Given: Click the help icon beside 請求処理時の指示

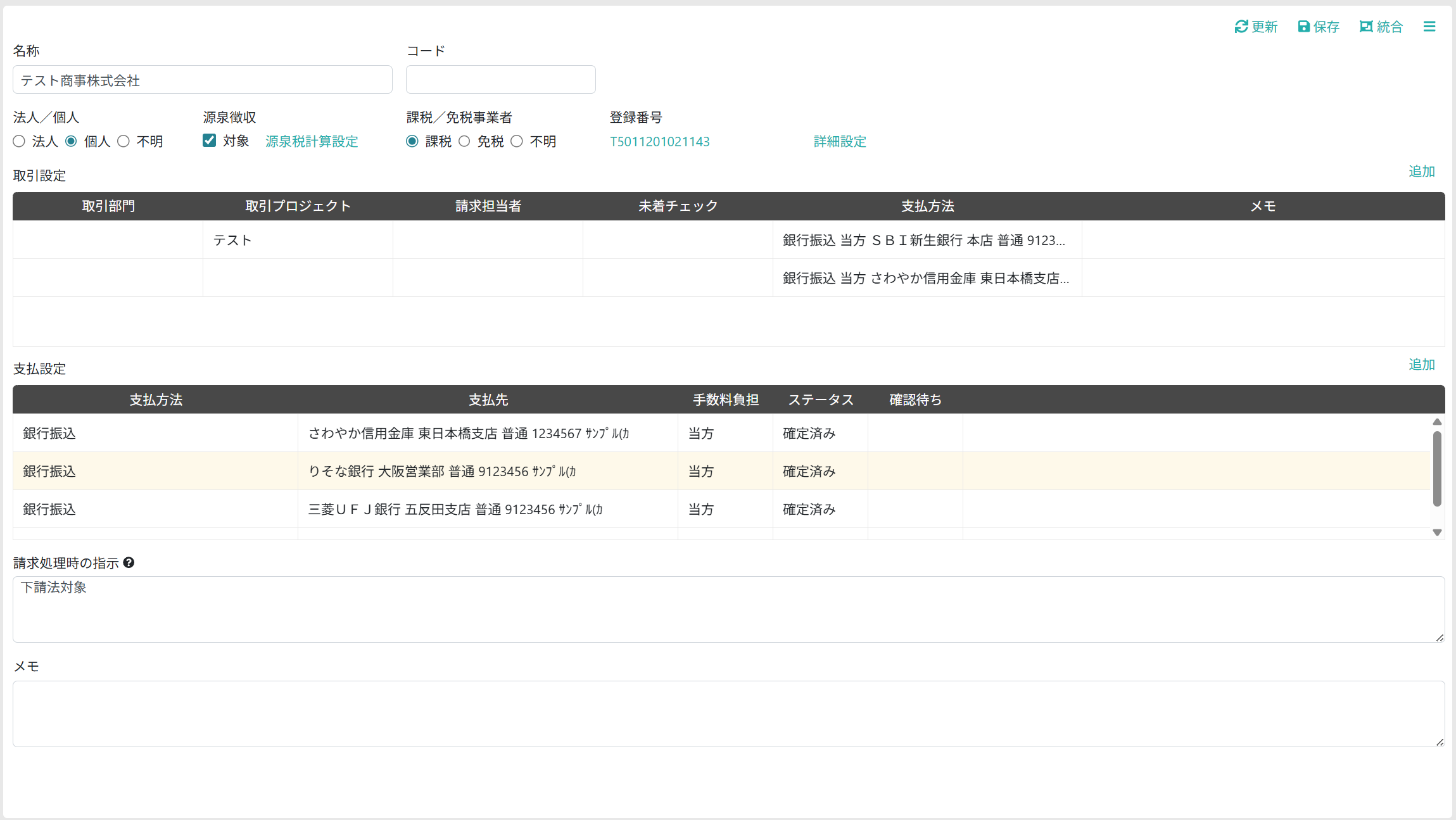Looking at the screenshot, I should pyautogui.click(x=129, y=563).
